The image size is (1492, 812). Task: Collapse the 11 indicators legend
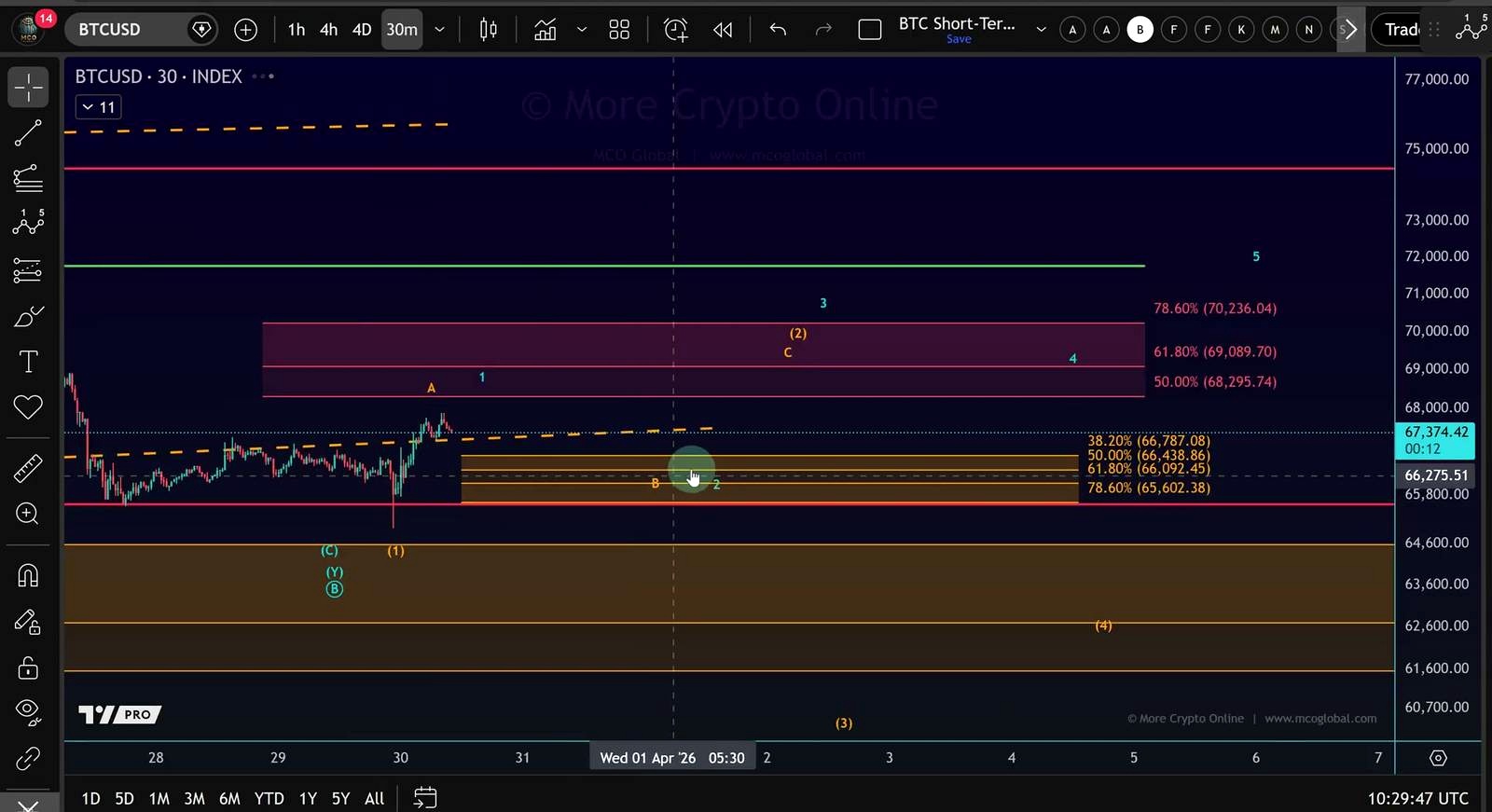[98, 107]
